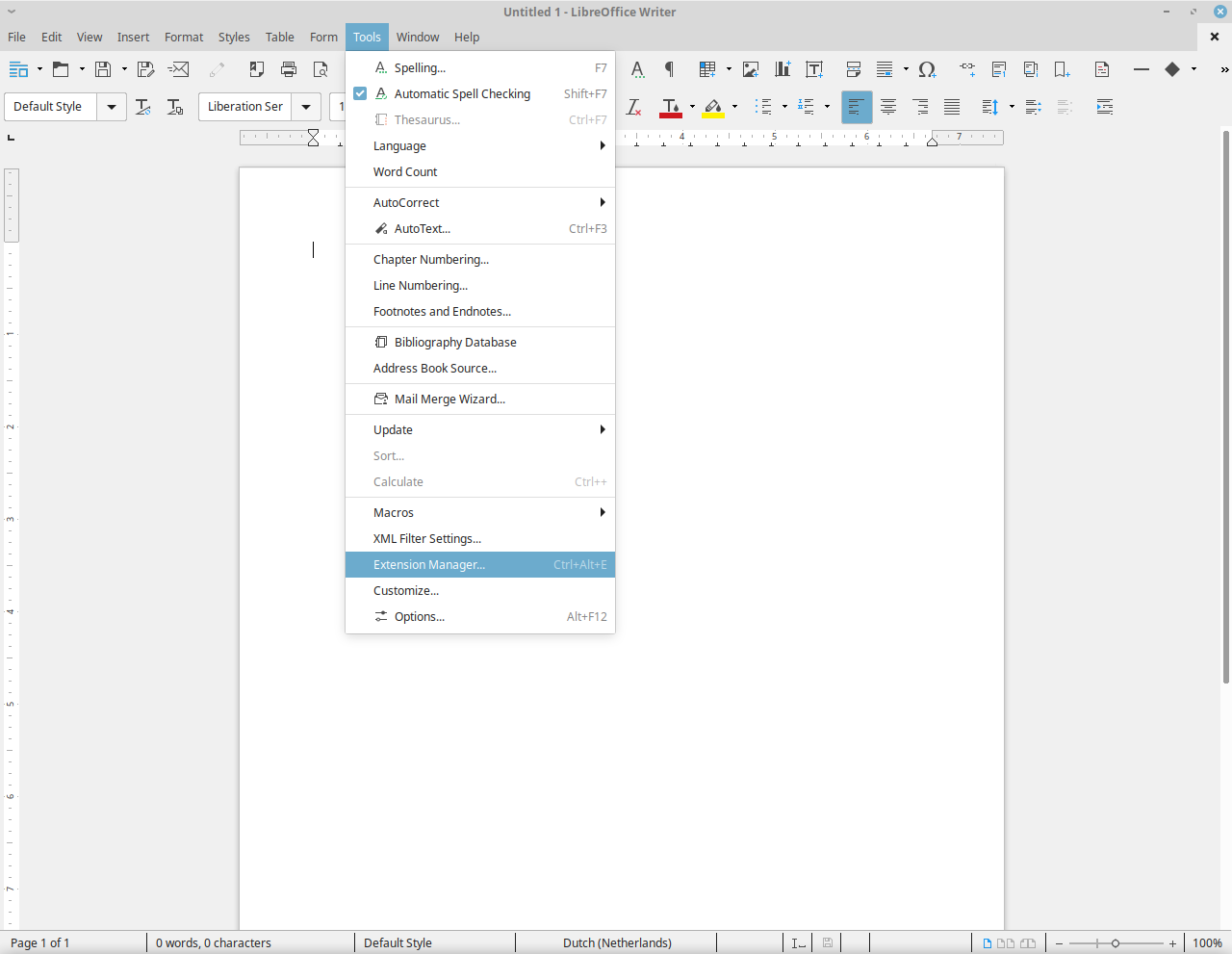Click the Insert Text Box icon
This screenshot has height=954, width=1232.
[x=814, y=69]
